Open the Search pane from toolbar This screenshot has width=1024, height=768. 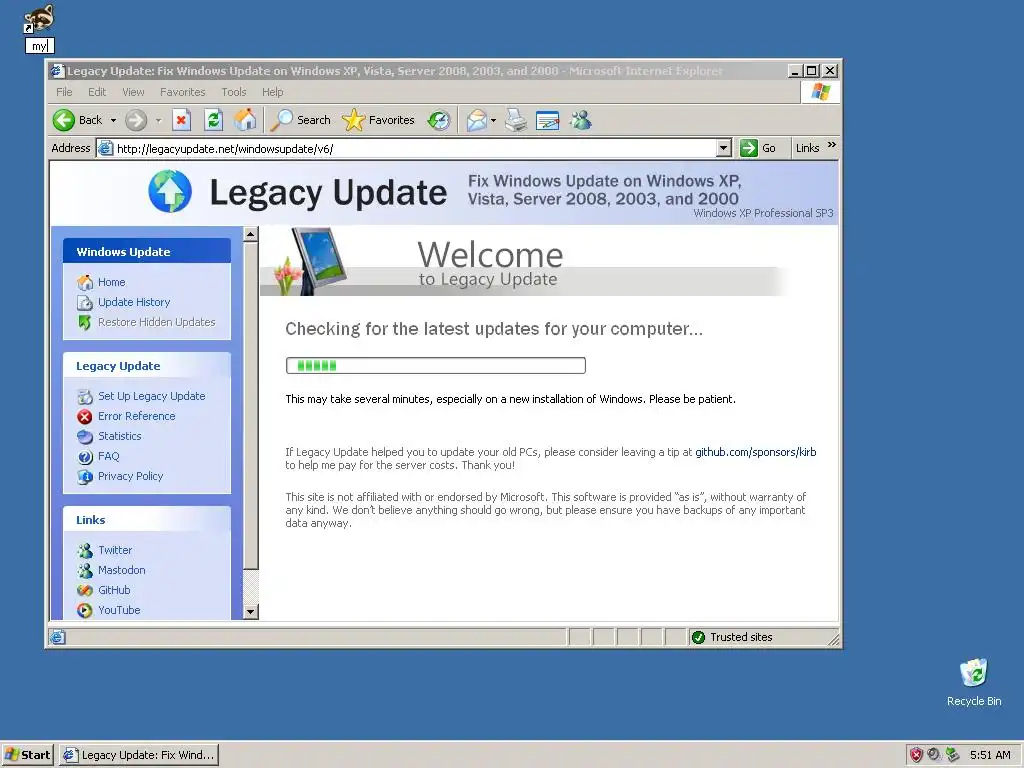[300, 120]
